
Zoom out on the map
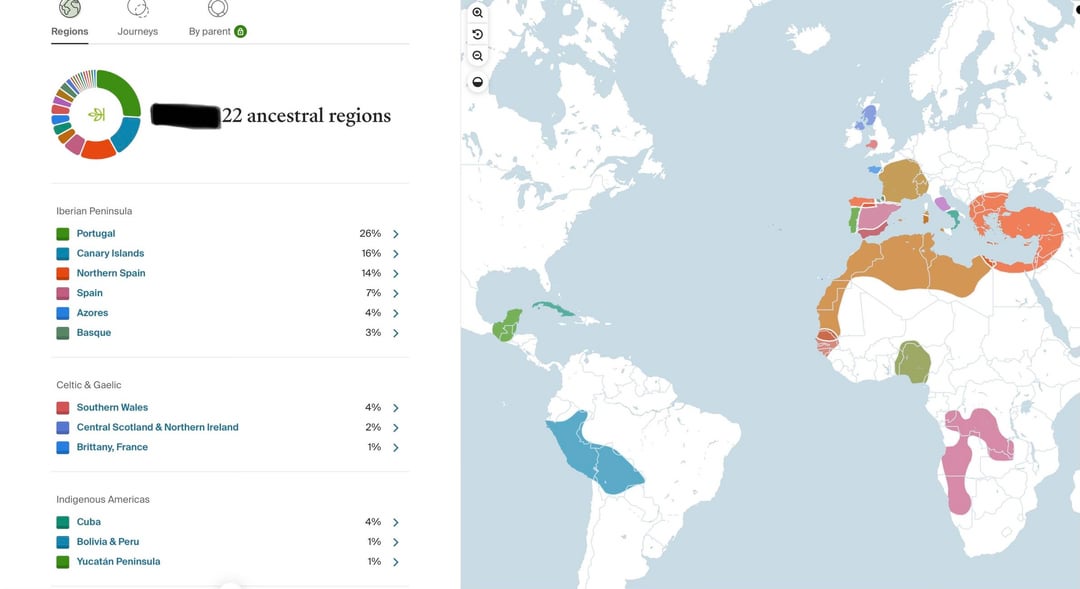pos(478,57)
